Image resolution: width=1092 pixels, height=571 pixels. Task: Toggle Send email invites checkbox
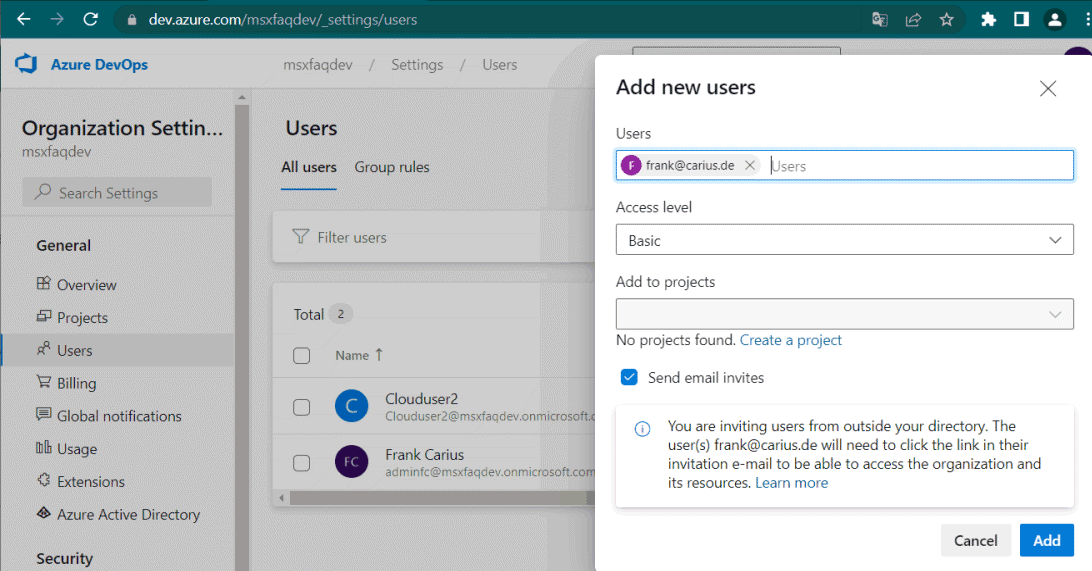629,377
